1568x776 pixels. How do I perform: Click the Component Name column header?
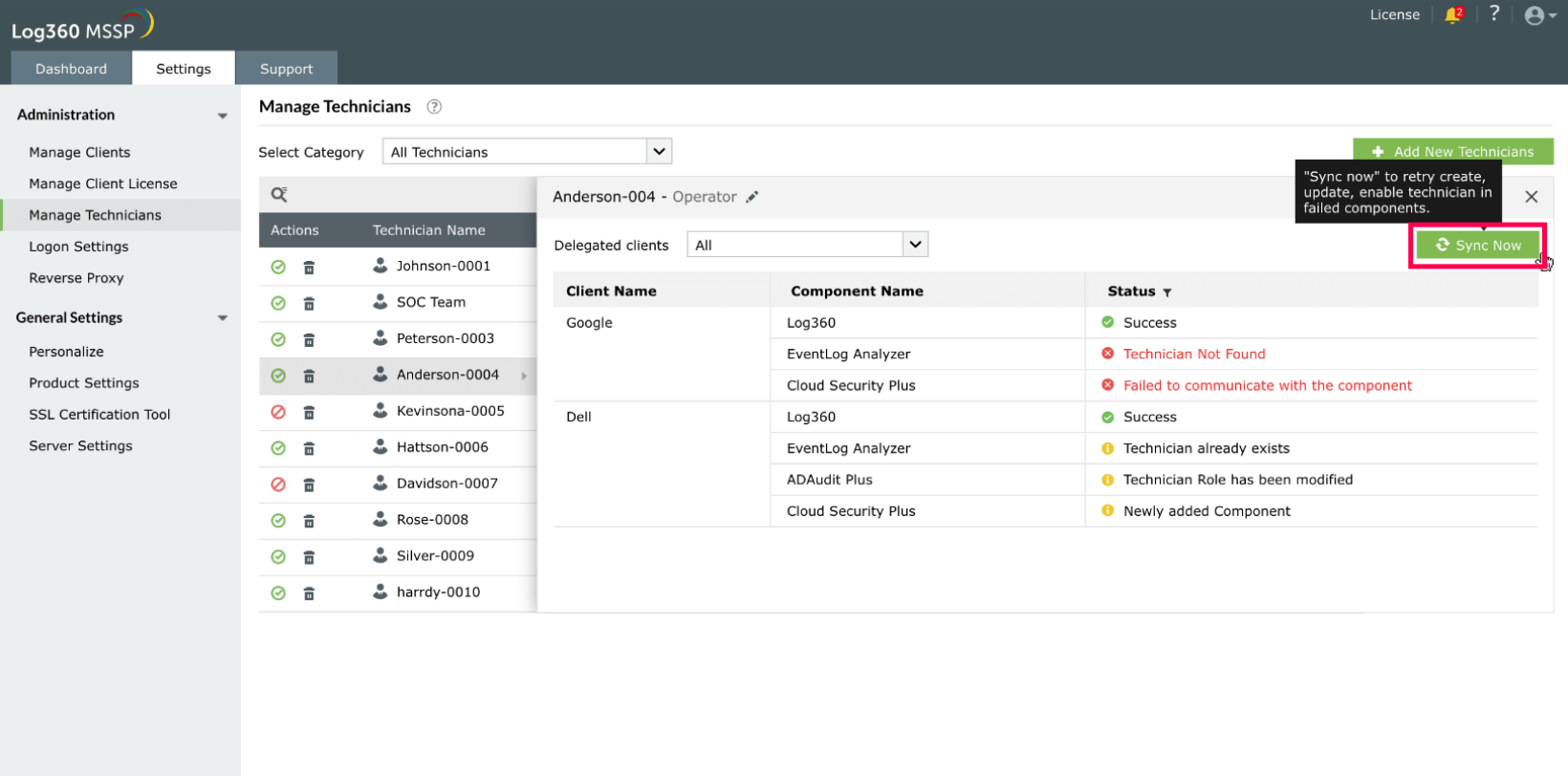coord(857,291)
